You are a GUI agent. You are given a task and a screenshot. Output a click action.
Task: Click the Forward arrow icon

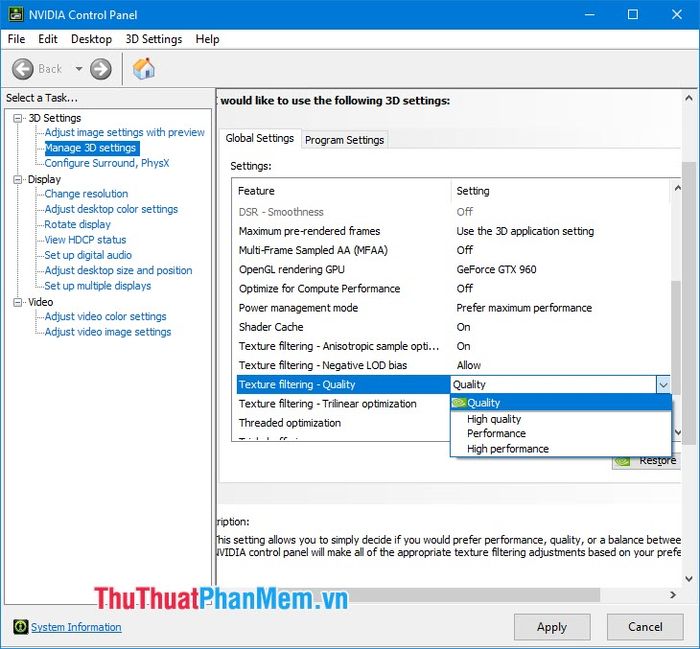coord(101,69)
